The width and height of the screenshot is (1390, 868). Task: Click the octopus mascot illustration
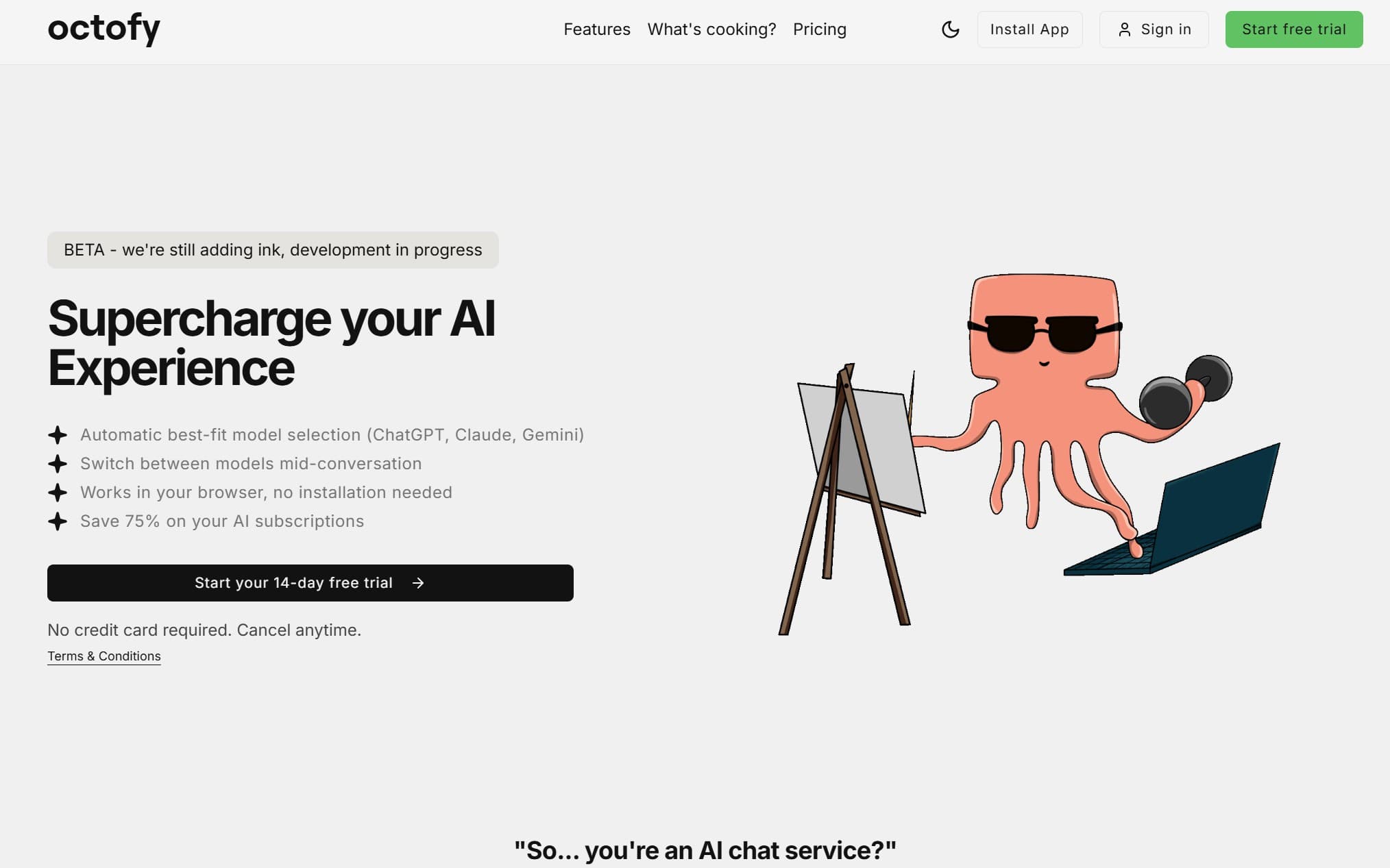1029,455
